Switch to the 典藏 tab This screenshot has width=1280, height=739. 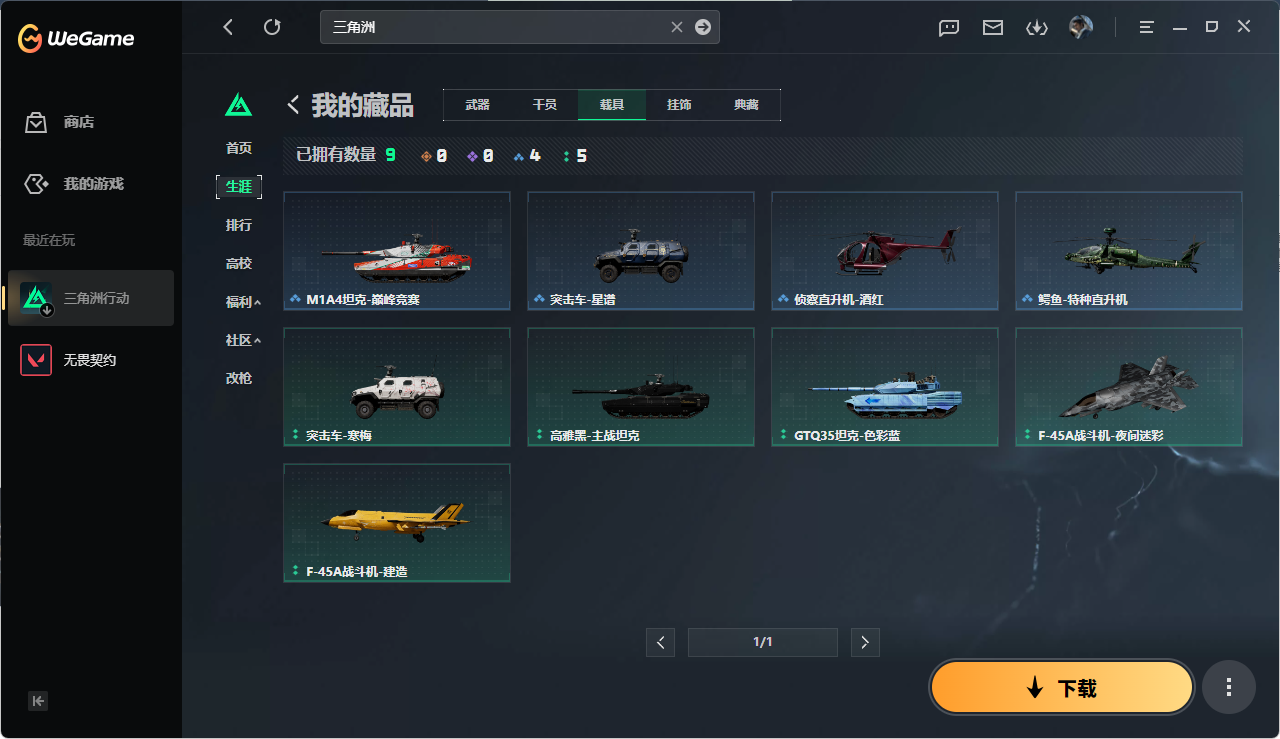click(x=746, y=105)
